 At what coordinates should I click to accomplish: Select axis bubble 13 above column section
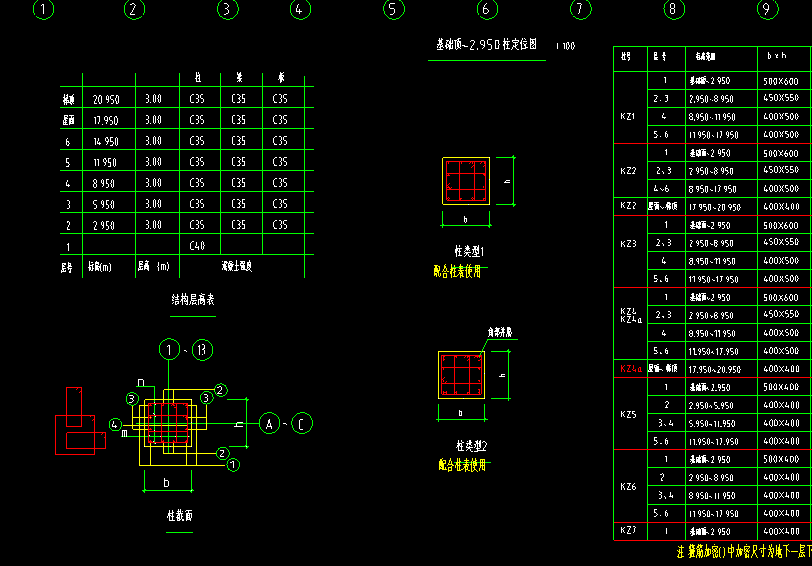202,350
